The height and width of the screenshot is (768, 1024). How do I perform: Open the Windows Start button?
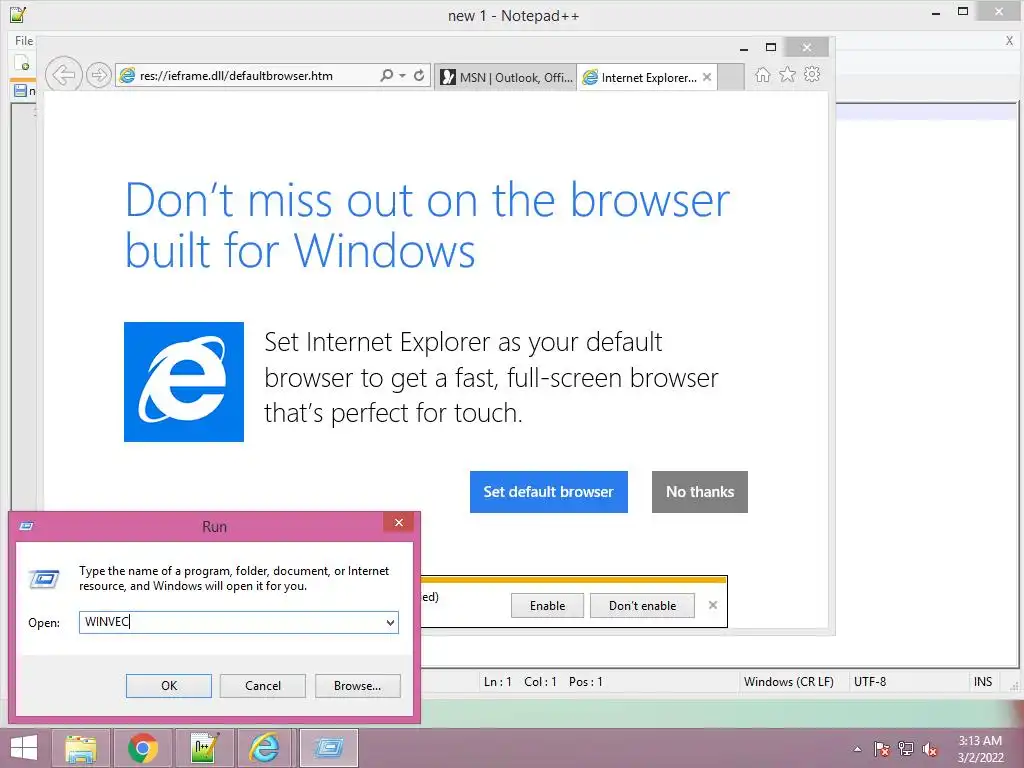pos(24,748)
